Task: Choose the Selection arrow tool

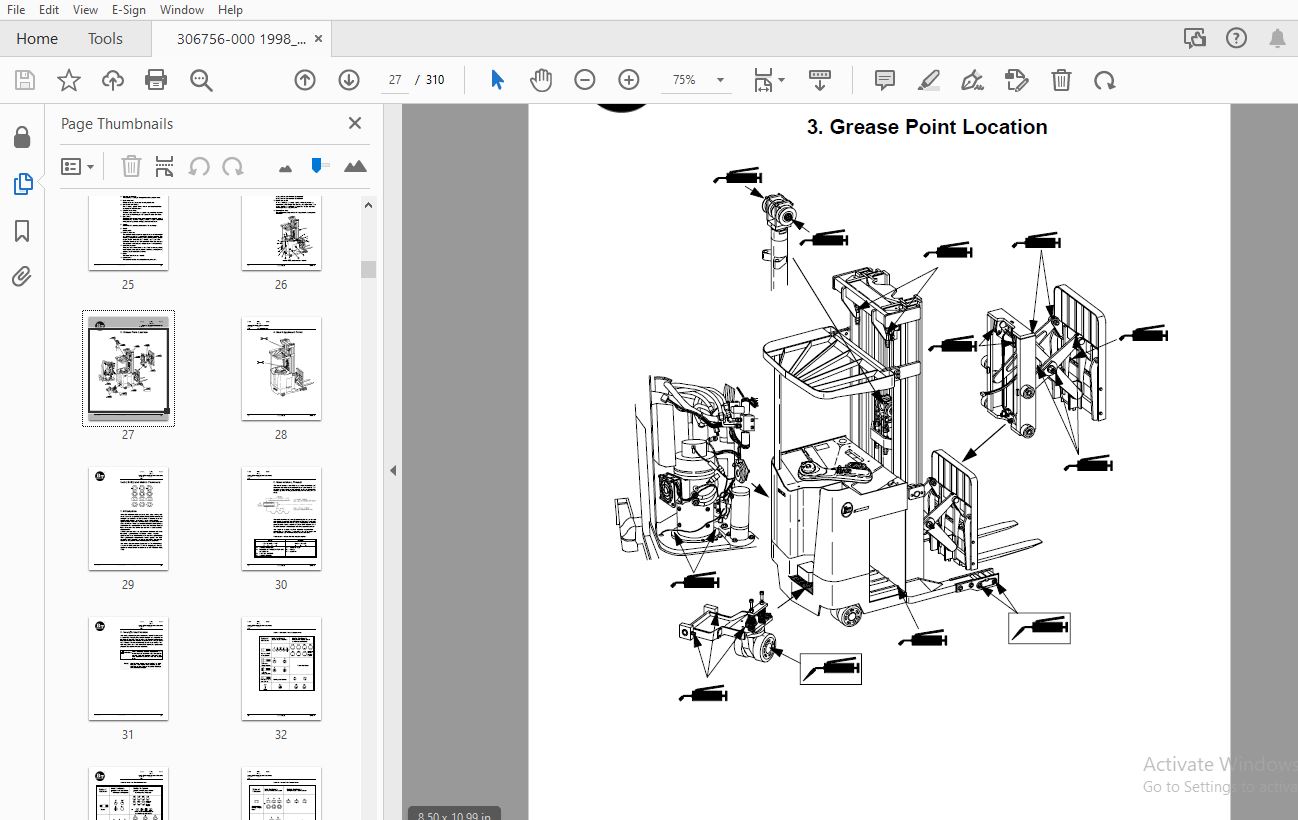Action: click(x=497, y=80)
